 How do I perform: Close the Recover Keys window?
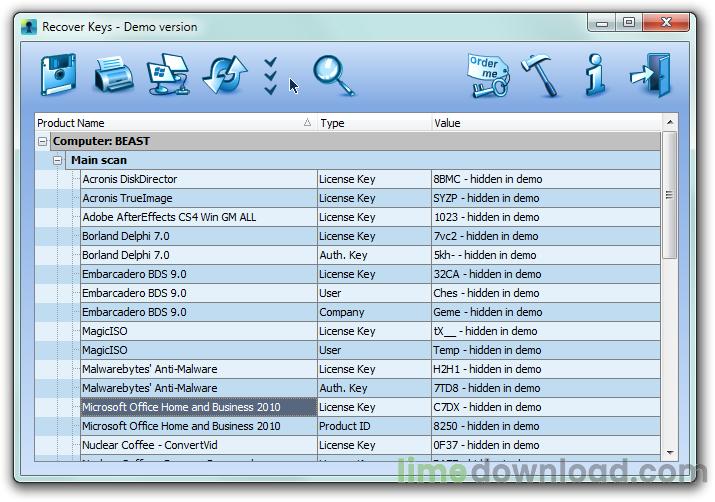(x=666, y=22)
